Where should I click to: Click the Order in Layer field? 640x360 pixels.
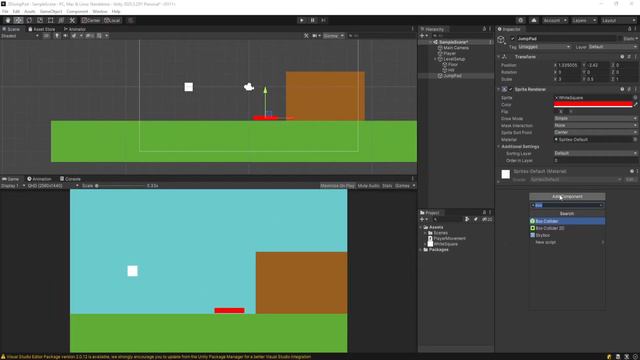[x=596, y=160]
